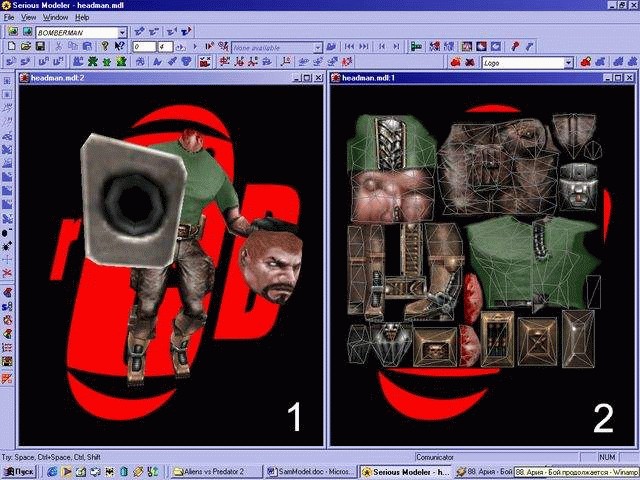The height and width of the screenshot is (480, 640).
Task: Click the blue shield icon in third toolbar
Action: click(187, 62)
